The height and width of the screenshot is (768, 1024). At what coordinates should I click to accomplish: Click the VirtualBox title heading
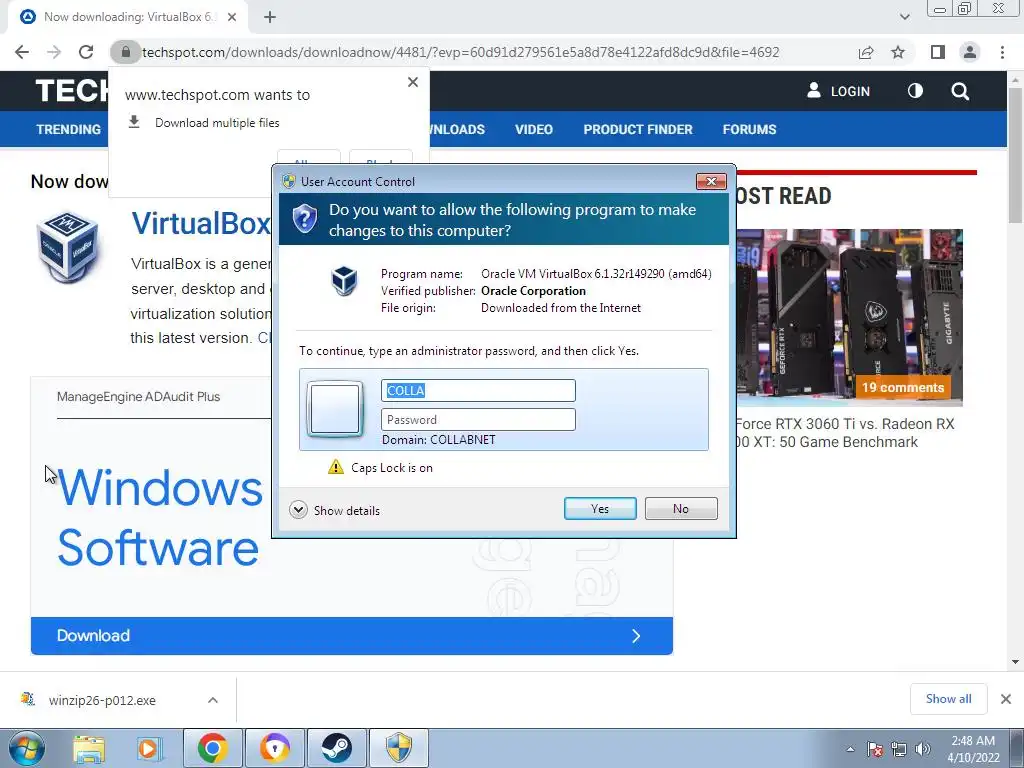tap(200, 224)
